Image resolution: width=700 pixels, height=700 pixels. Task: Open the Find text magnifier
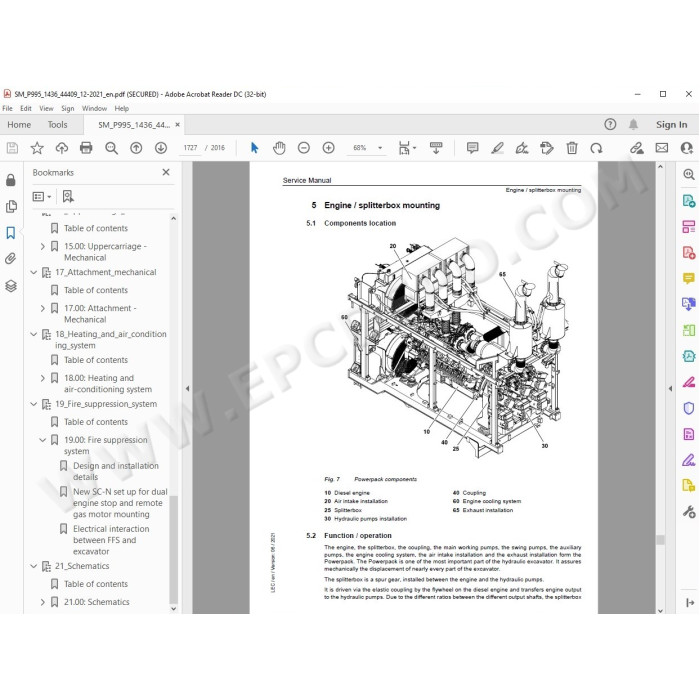click(x=111, y=148)
